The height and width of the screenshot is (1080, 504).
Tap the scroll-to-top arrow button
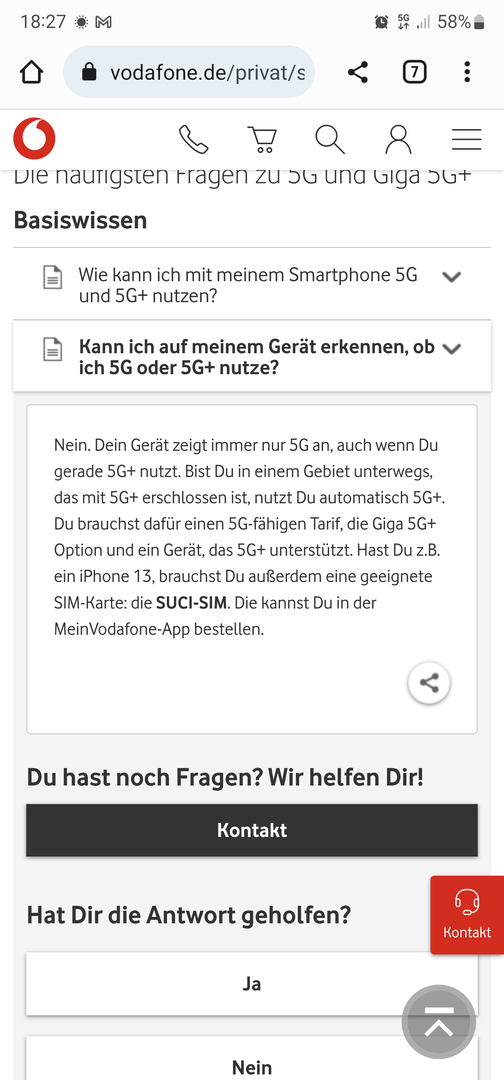point(439,1021)
